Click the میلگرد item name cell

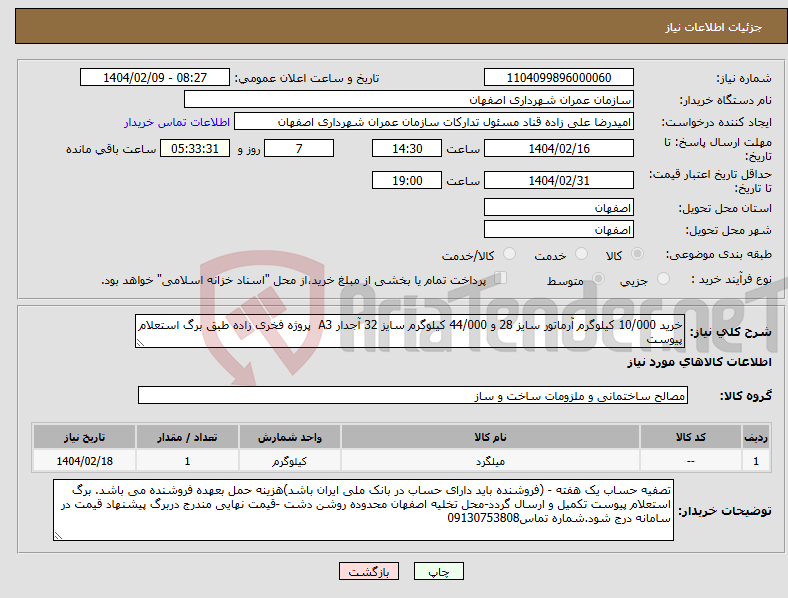tap(490, 461)
